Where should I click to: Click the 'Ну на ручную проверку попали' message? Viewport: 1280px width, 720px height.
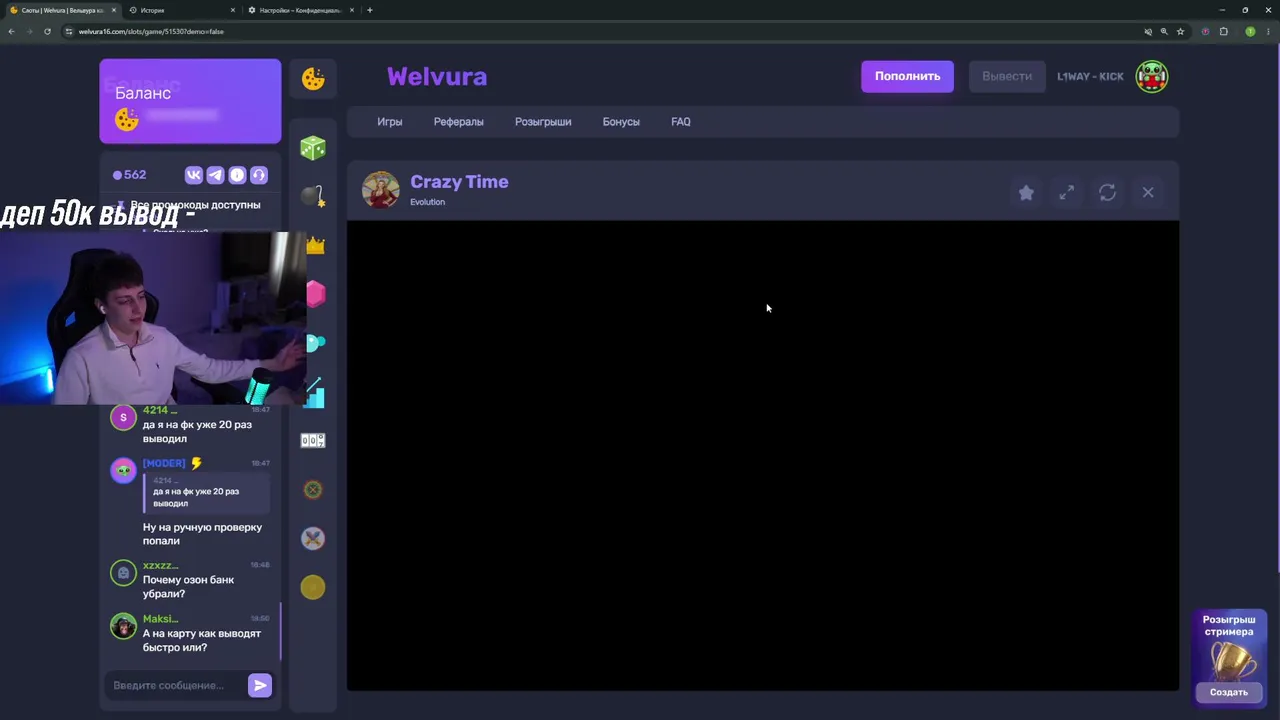pyautogui.click(x=203, y=534)
